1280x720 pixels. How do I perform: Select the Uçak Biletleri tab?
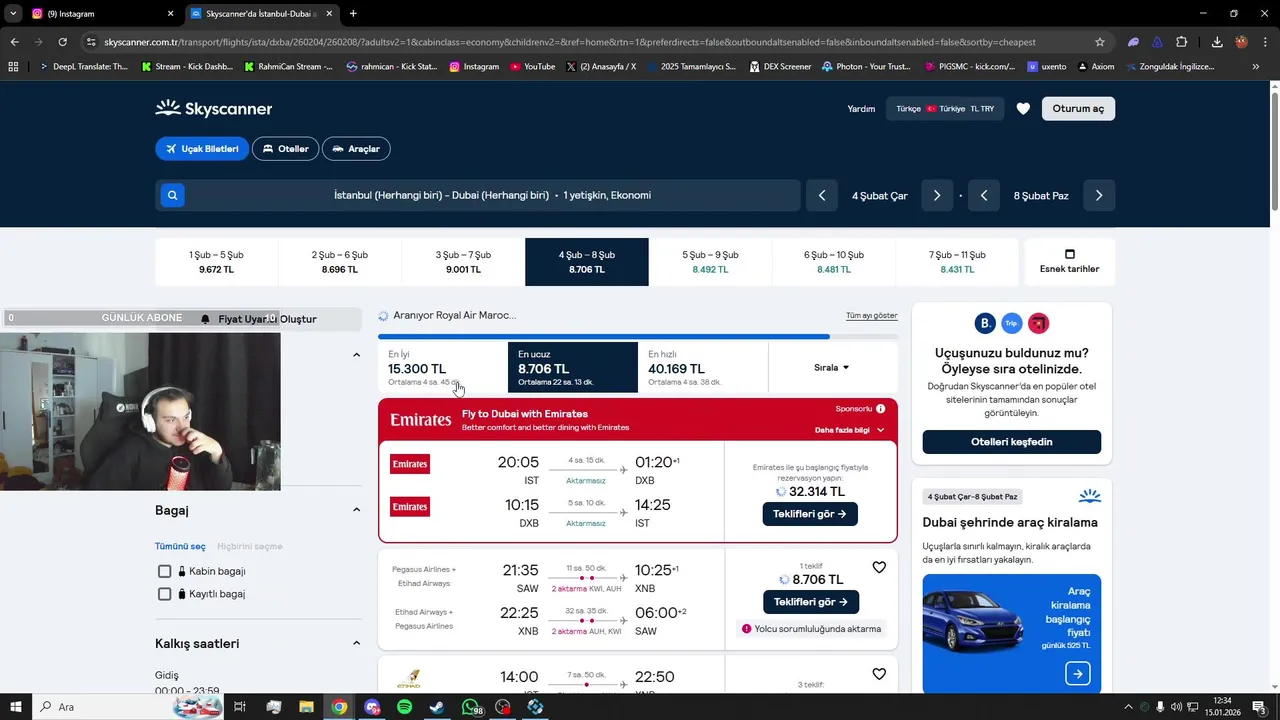coord(202,149)
